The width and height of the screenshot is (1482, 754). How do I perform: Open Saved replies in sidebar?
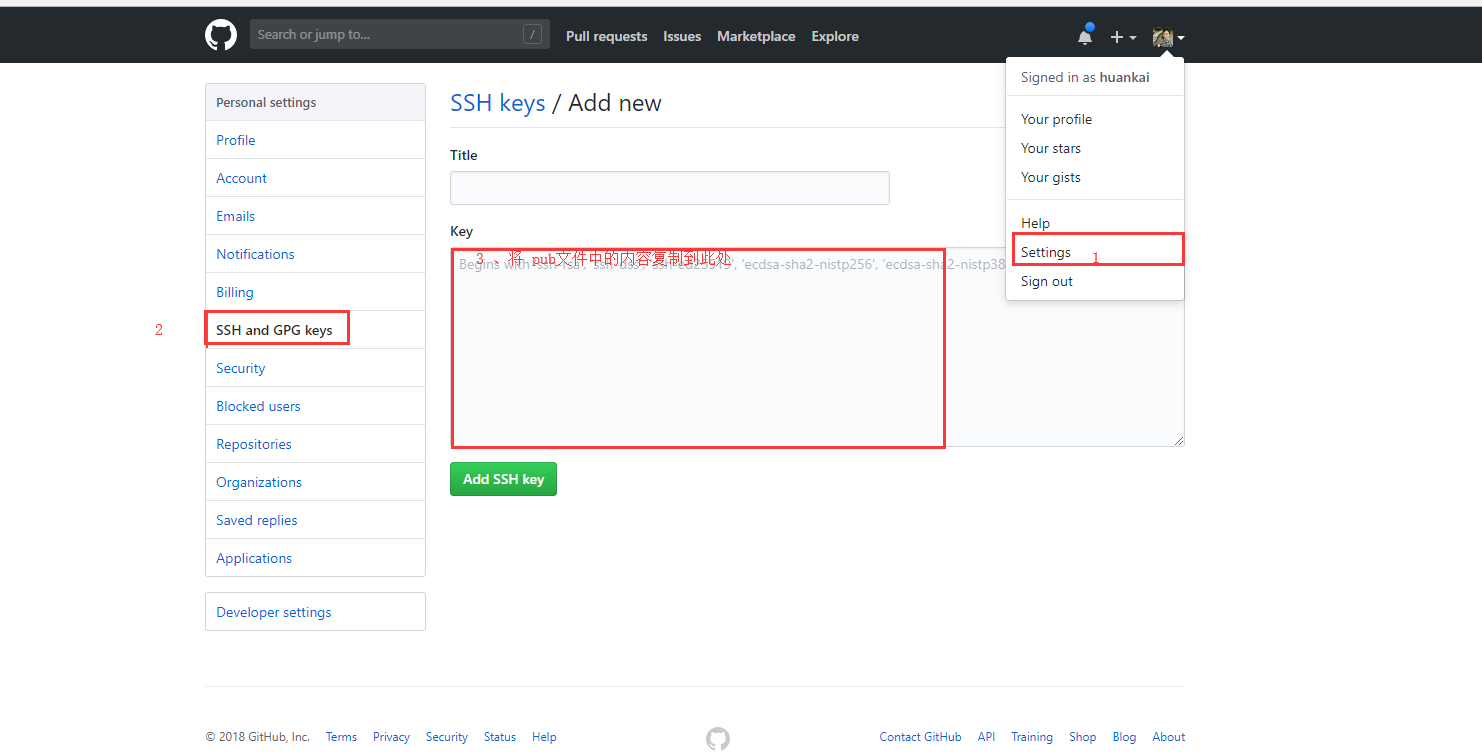click(x=315, y=520)
